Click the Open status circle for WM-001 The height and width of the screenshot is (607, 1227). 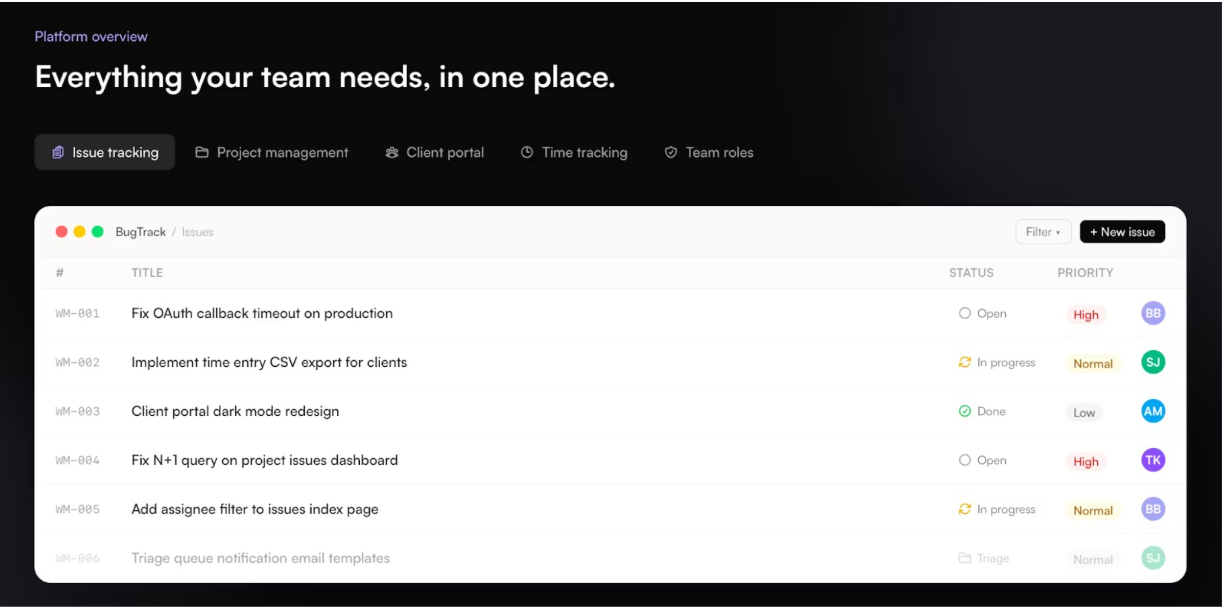click(x=965, y=313)
